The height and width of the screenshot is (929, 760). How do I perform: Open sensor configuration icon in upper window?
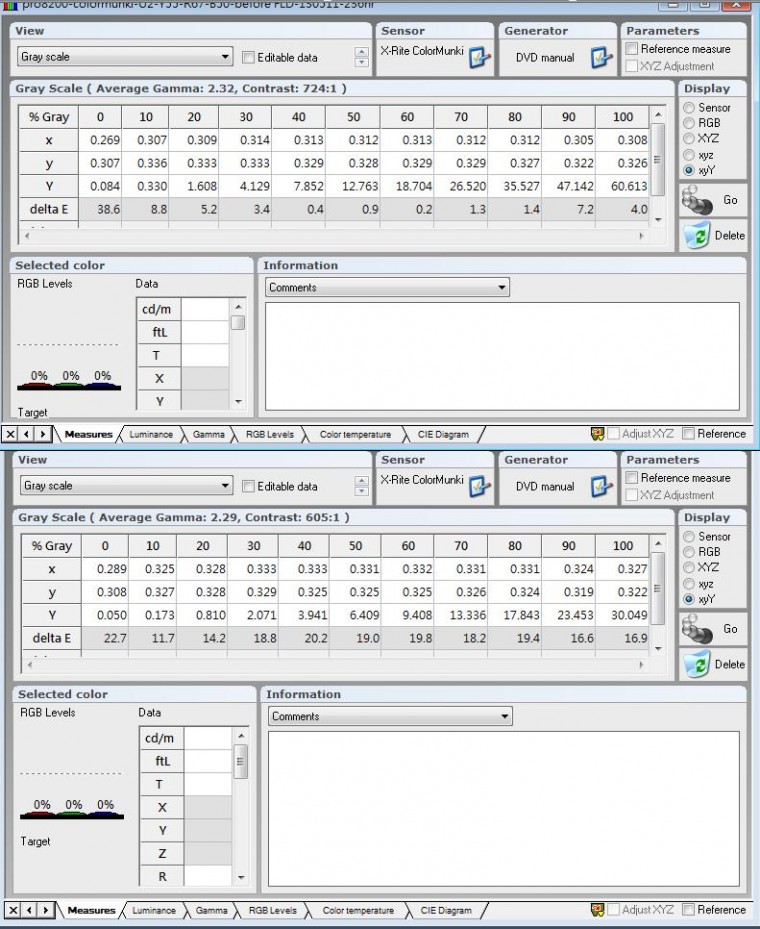pyautogui.click(x=479, y=57)
